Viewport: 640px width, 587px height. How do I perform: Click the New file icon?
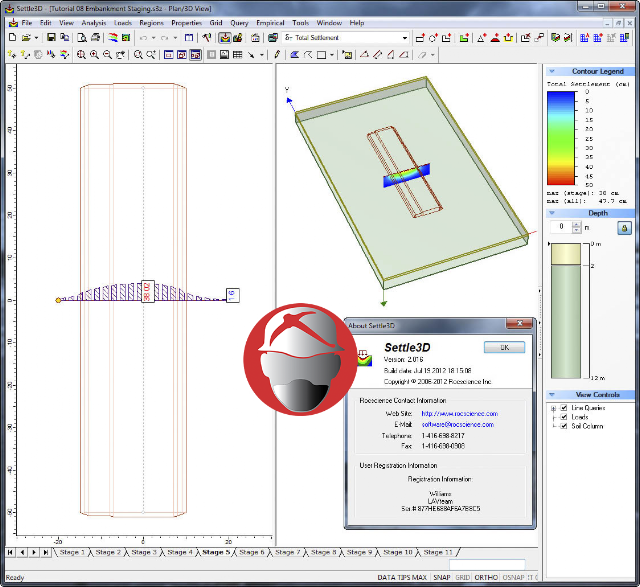point(13,38)
